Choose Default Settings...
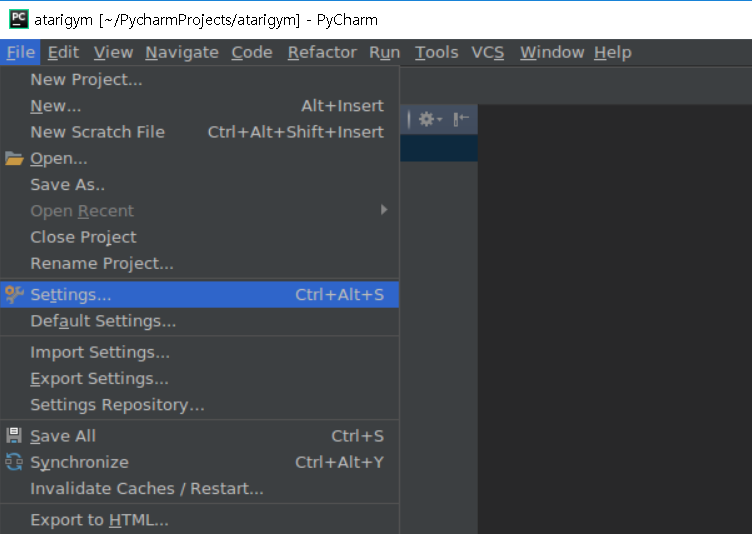This screenshot has height=534, width=752. (200, 321)
